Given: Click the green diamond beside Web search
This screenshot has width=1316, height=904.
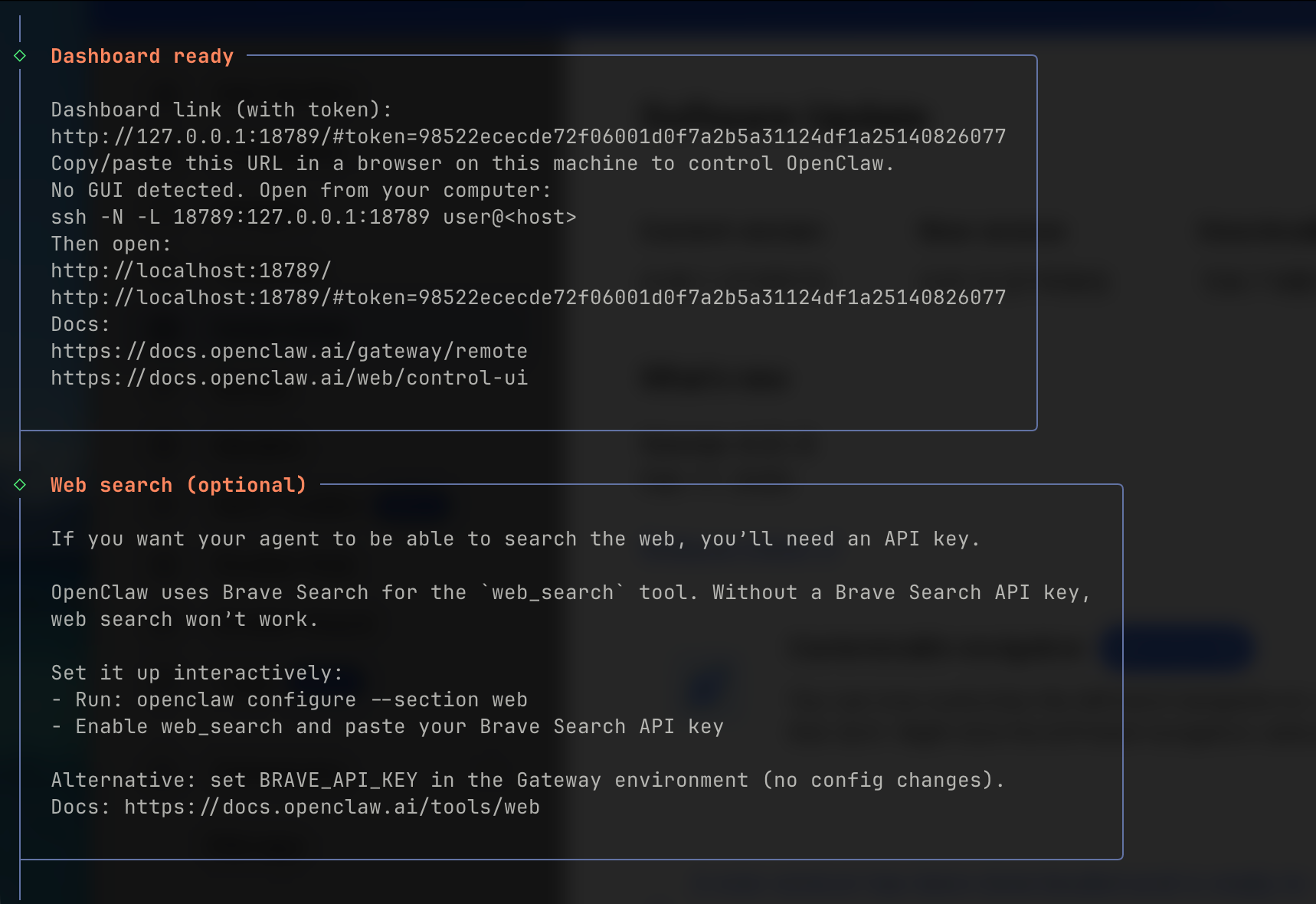Looking at the screenshot, I should tap(20, 485).
